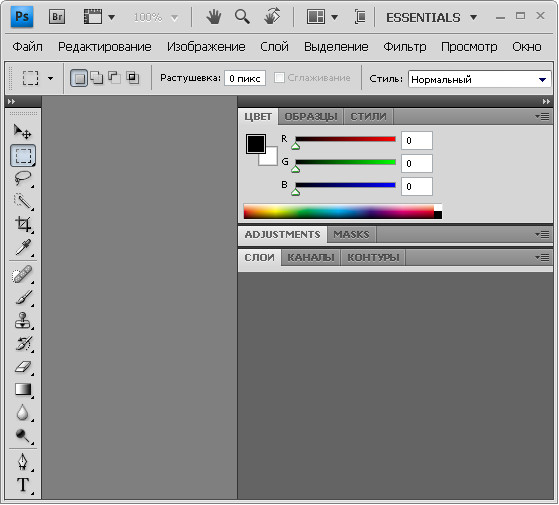The image size is (559, 505).
Task: Choose the Eyedropper tool
Action: (23, 247)
